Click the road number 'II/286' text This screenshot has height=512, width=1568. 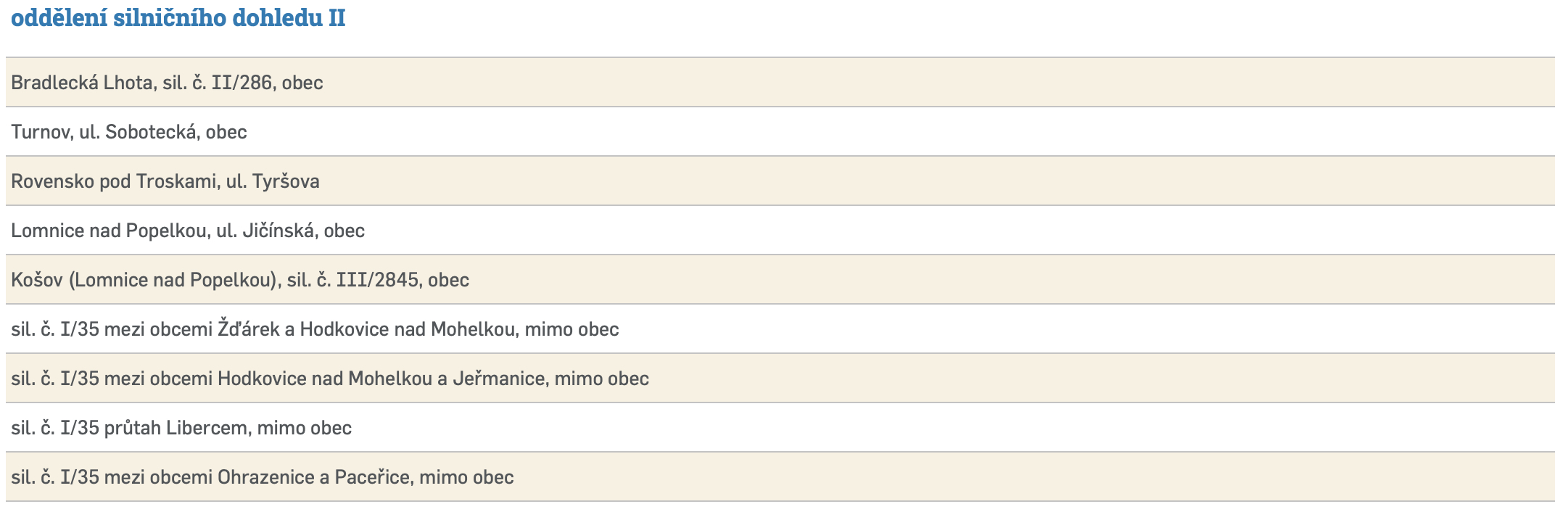coord(242,83)
